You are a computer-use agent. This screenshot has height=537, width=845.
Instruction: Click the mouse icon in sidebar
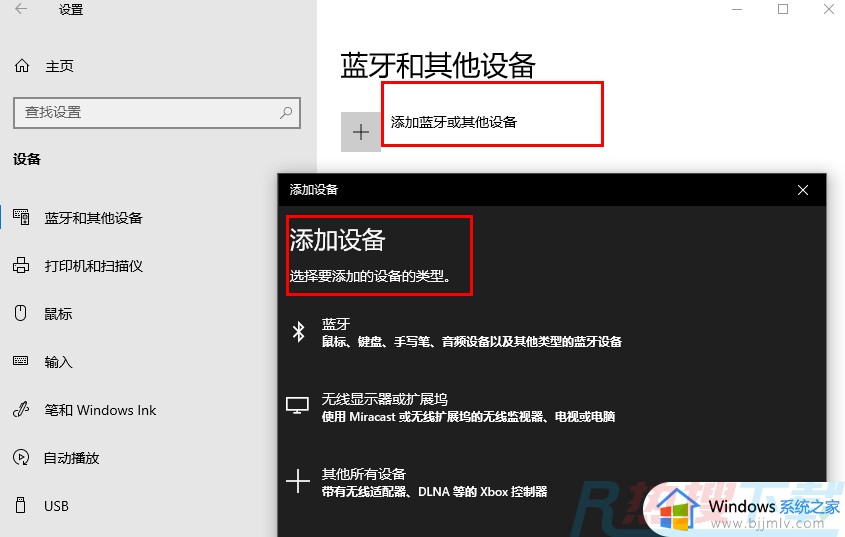(20, 313)
